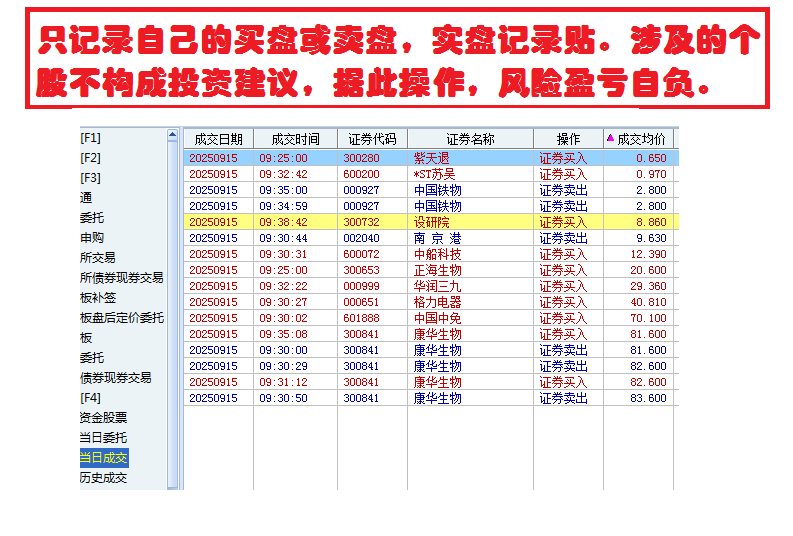This screenshot has width=793, height=536.
Task: Click the 操作 column header
Action: 568,139
